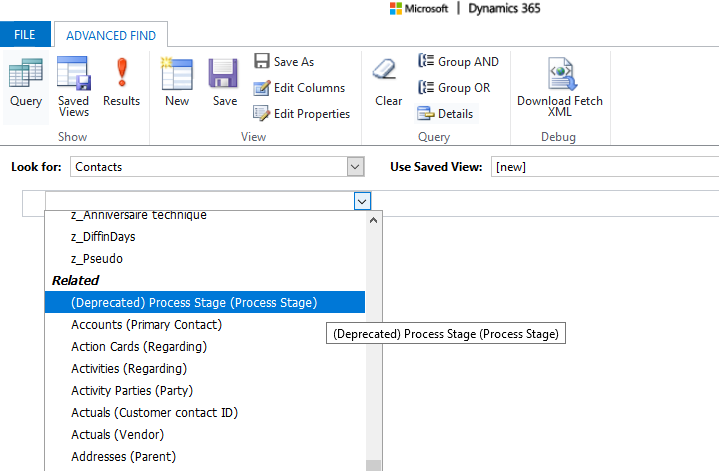Click the Save floppy disk icon
The height and width of the screenshot is (471, 719).
[x=225, y=73]
